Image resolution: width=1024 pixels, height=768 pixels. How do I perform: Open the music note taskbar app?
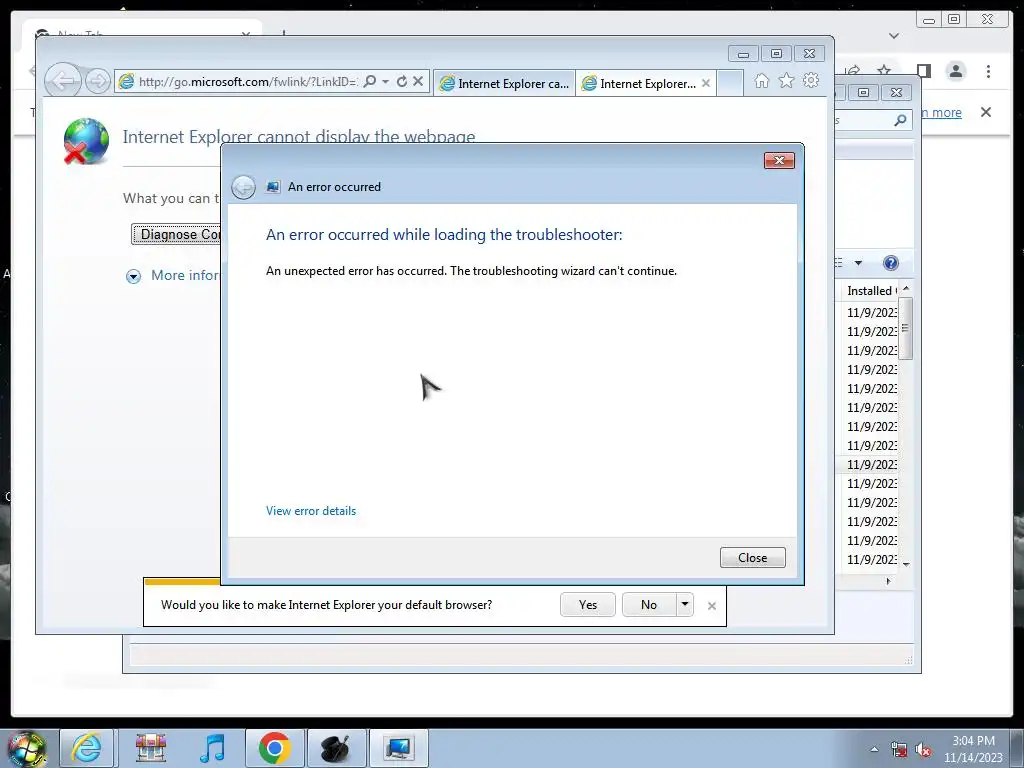(x=213, y=748)
